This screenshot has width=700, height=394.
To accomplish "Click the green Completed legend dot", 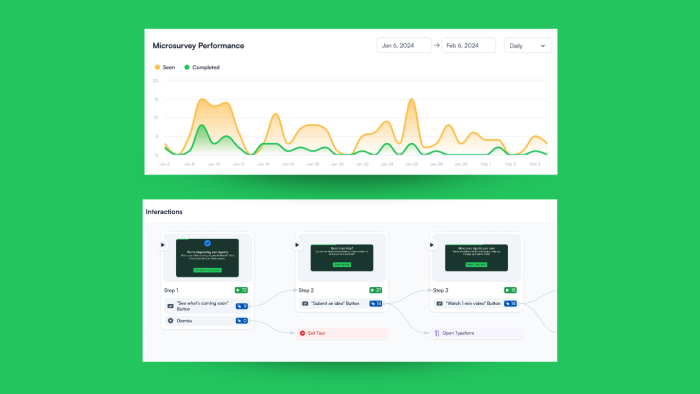I will tap(187, 67).
